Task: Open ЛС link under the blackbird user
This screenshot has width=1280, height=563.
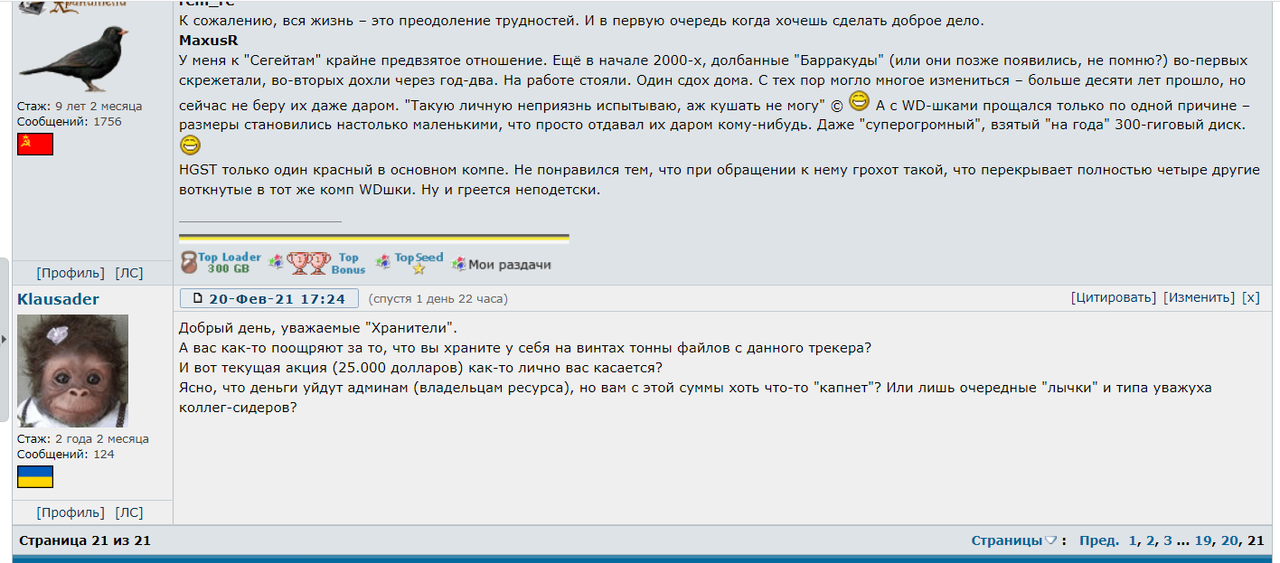Action: (x=129, y=273)
